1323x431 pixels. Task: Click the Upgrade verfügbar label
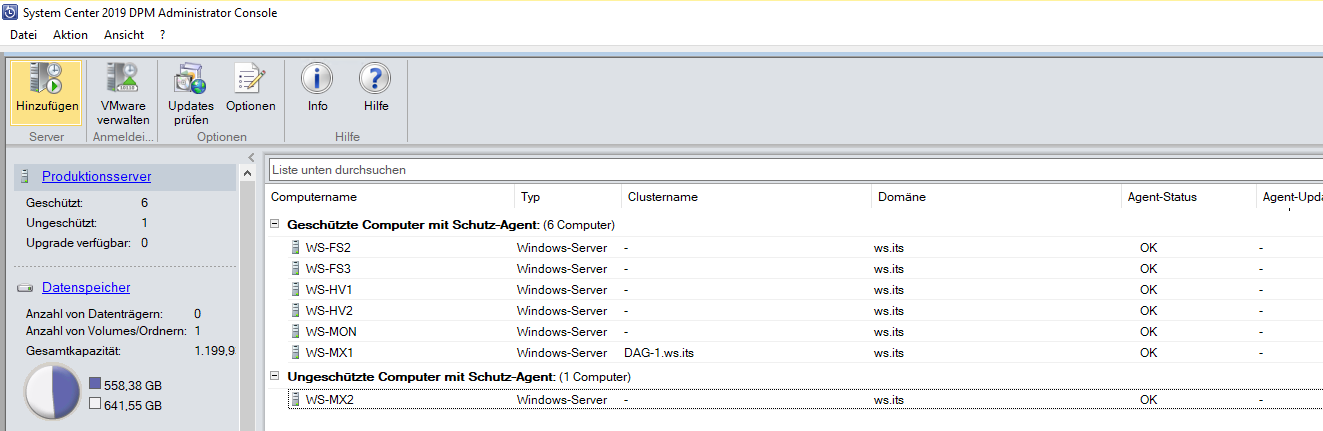pos(80,243)
